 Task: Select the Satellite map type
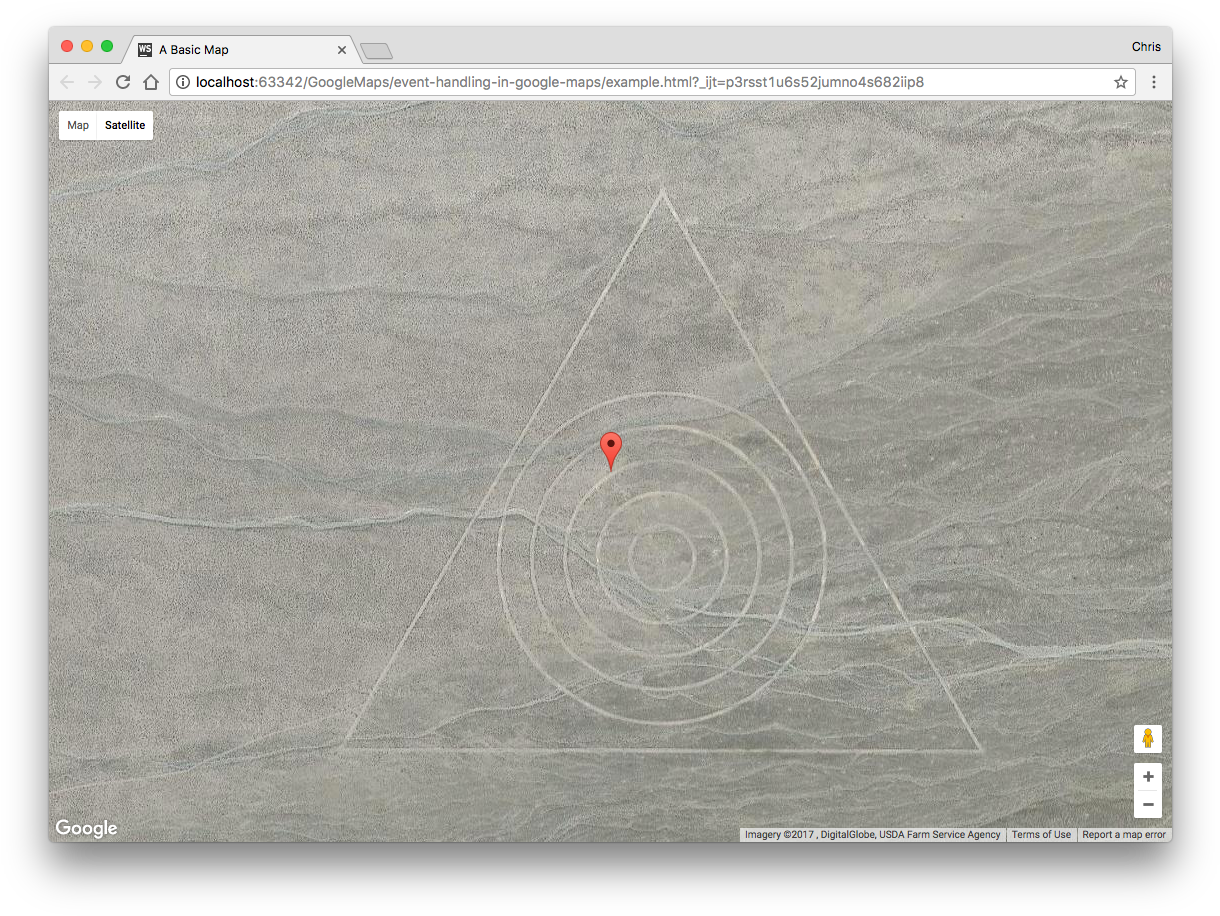(x=125, y=125)
